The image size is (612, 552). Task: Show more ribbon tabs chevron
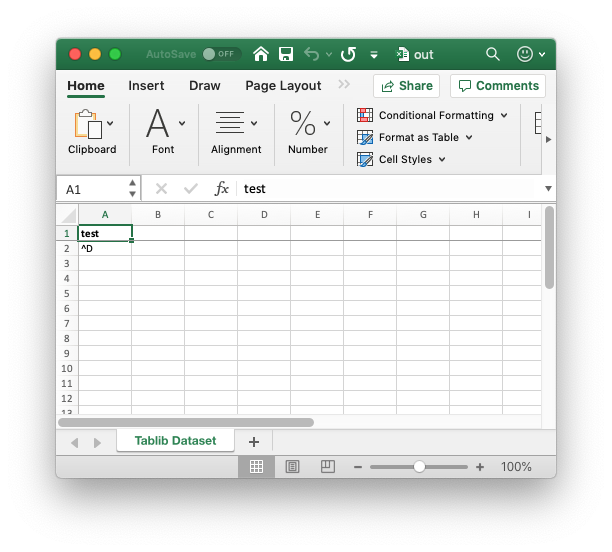click(344, 84)
